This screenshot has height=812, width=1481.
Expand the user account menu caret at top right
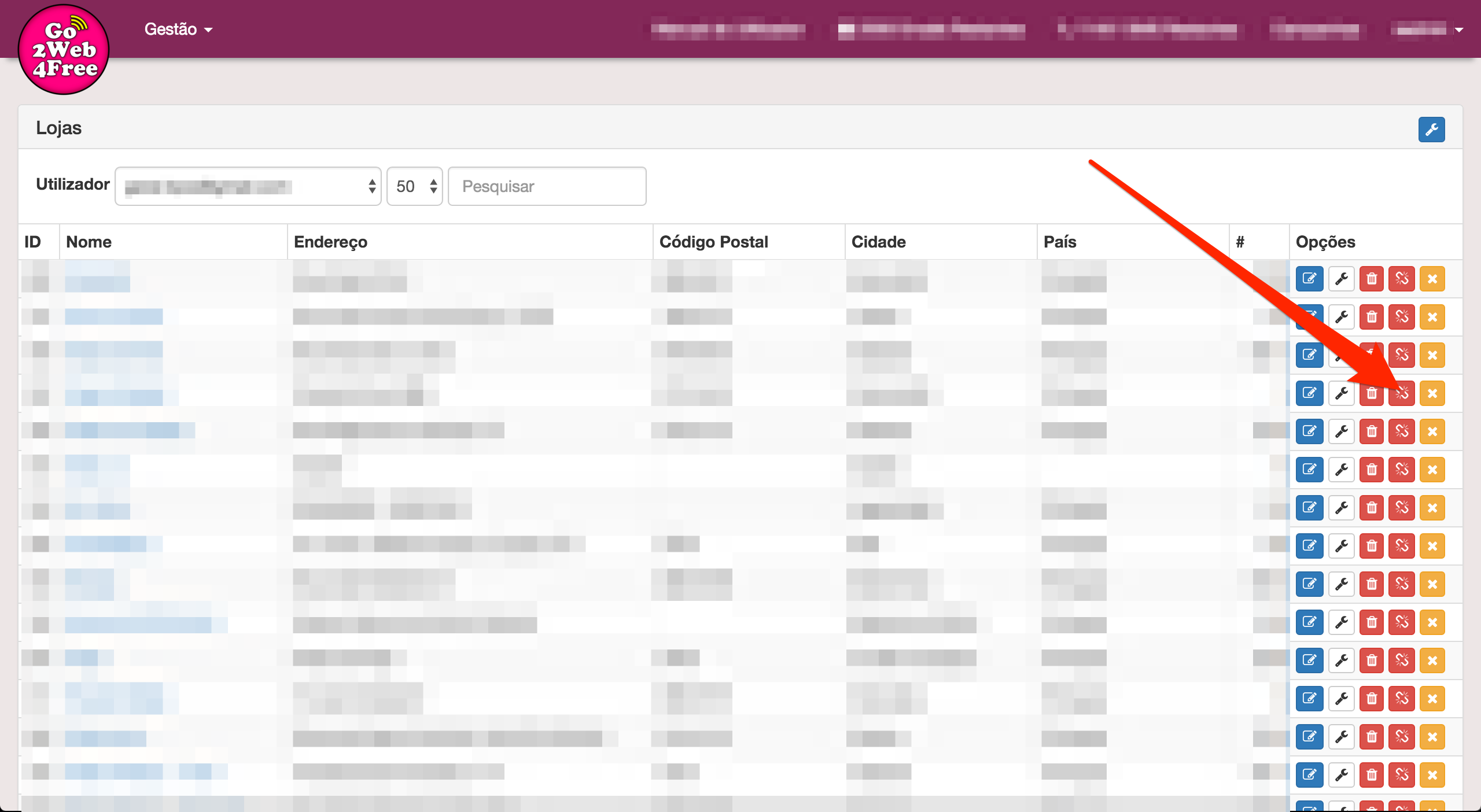[x=1459, y=30]
